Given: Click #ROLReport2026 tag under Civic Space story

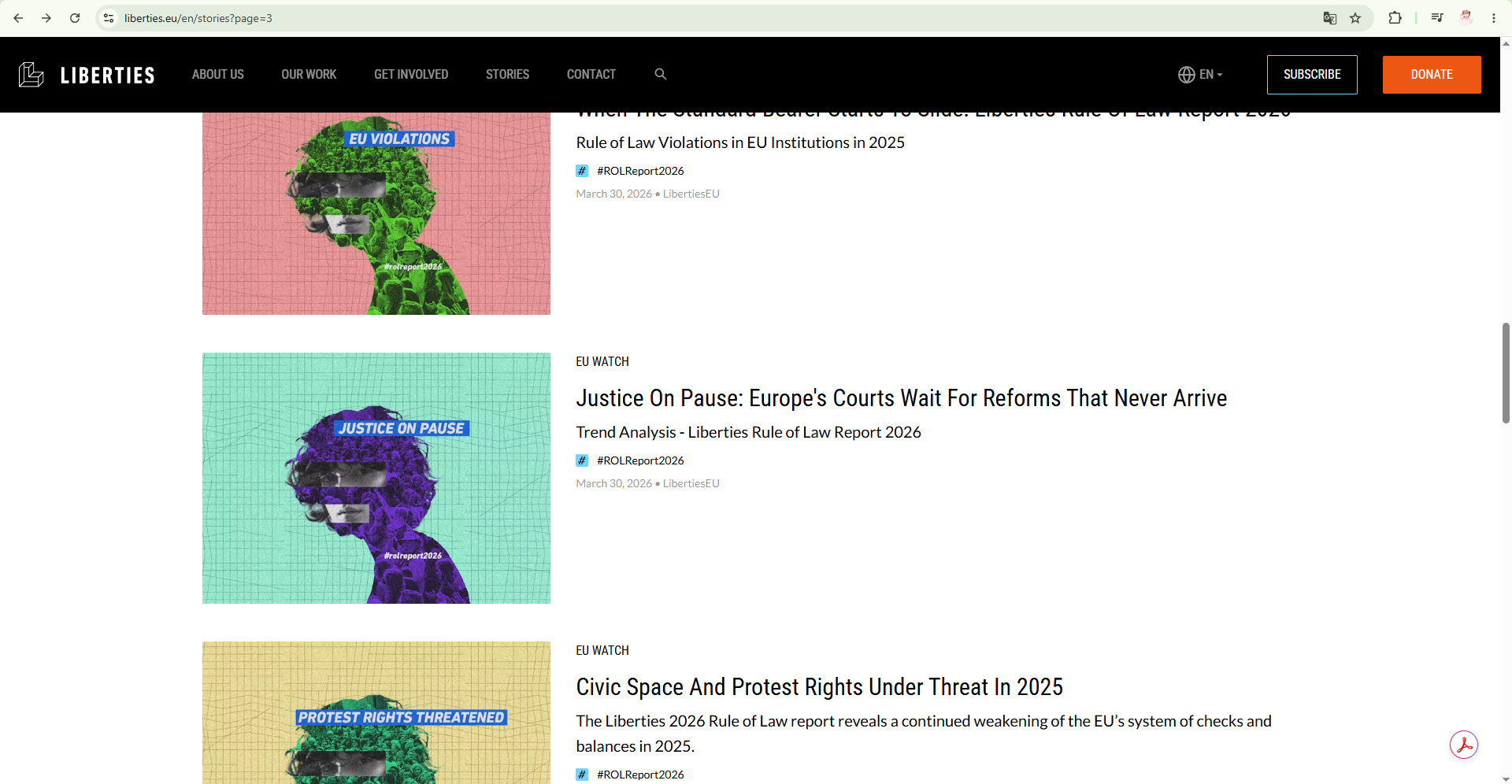Looking at the screenshot, I should coord(640,775).
